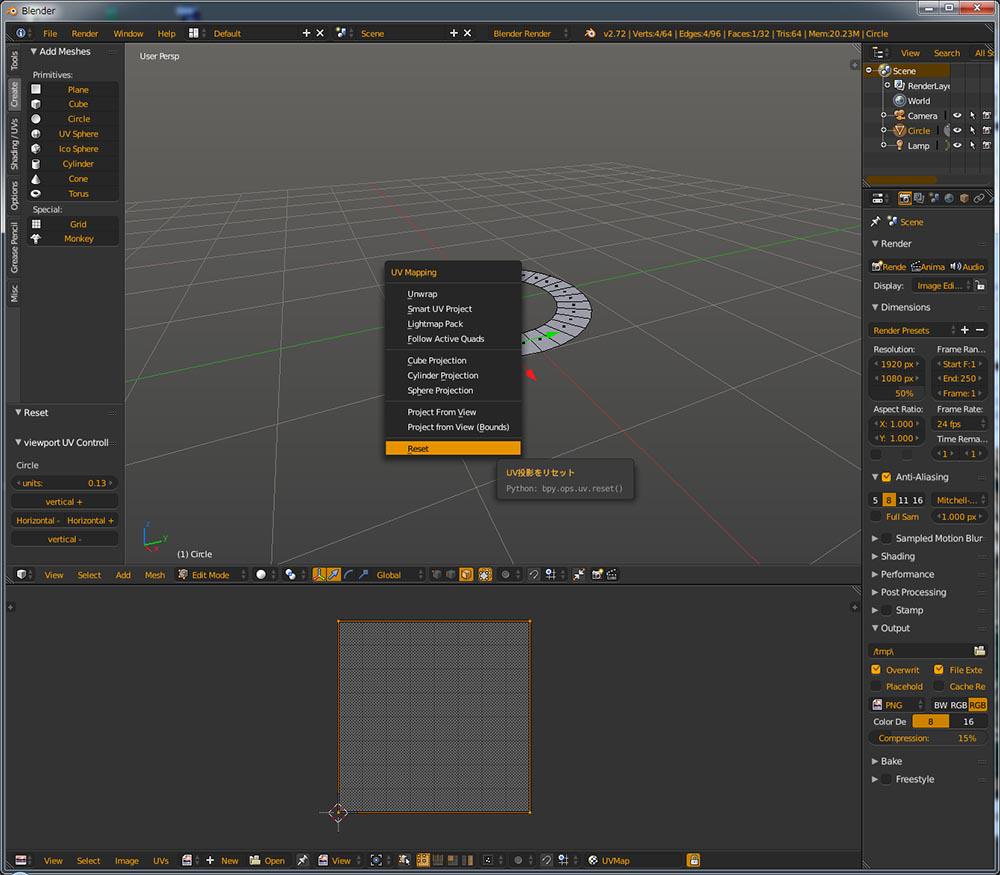The image size is (1000, 875).
Task: Click the folder icon next to output path
Action: click(980, 651)
